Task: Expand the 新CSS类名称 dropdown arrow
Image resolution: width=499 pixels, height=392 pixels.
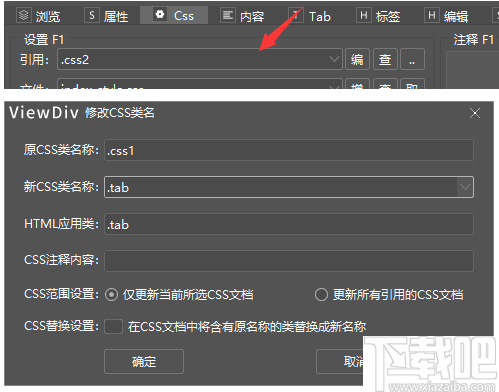Action: tap(465, 187)
